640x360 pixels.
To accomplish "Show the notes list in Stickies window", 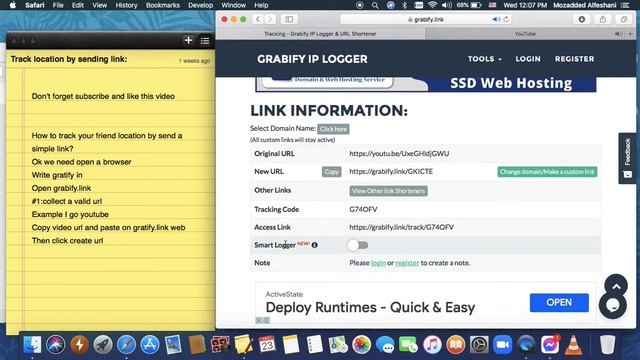I will pos(205,40).
